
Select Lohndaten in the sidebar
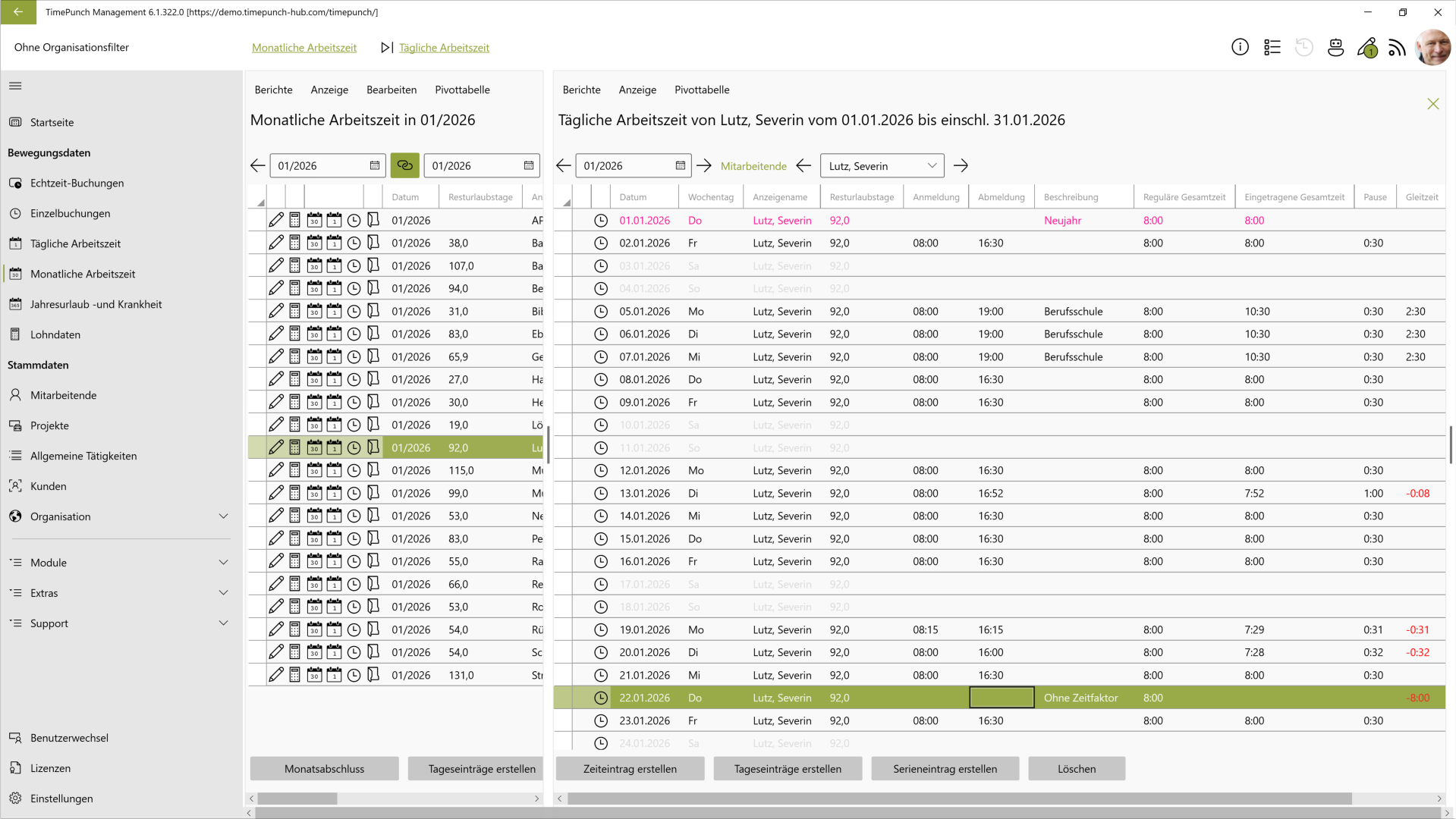click(55, 334)
